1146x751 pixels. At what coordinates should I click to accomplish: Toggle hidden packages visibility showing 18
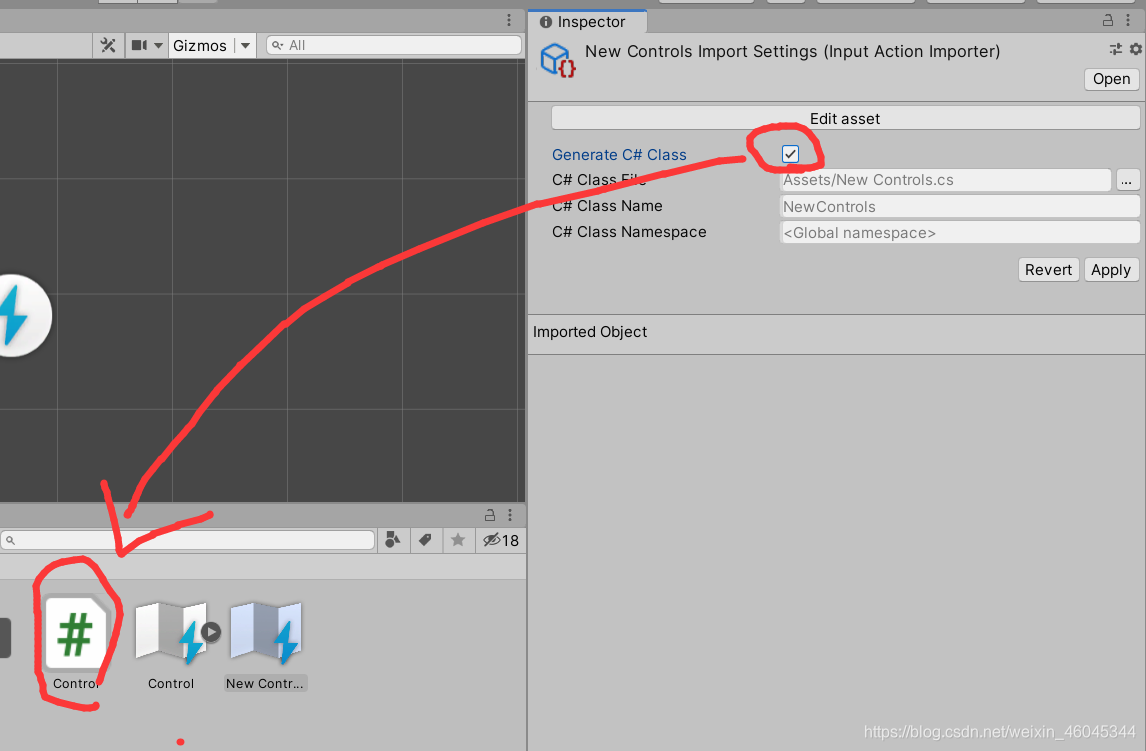tap(501, 540)
